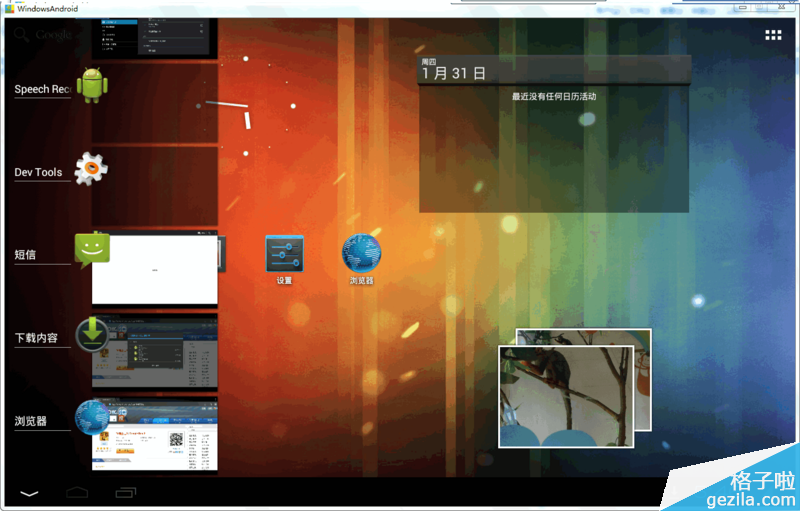Select the Speech Recorder android icon in recents
The height and width of the screenshot is (511, 800).
click(x=92, y=85)
